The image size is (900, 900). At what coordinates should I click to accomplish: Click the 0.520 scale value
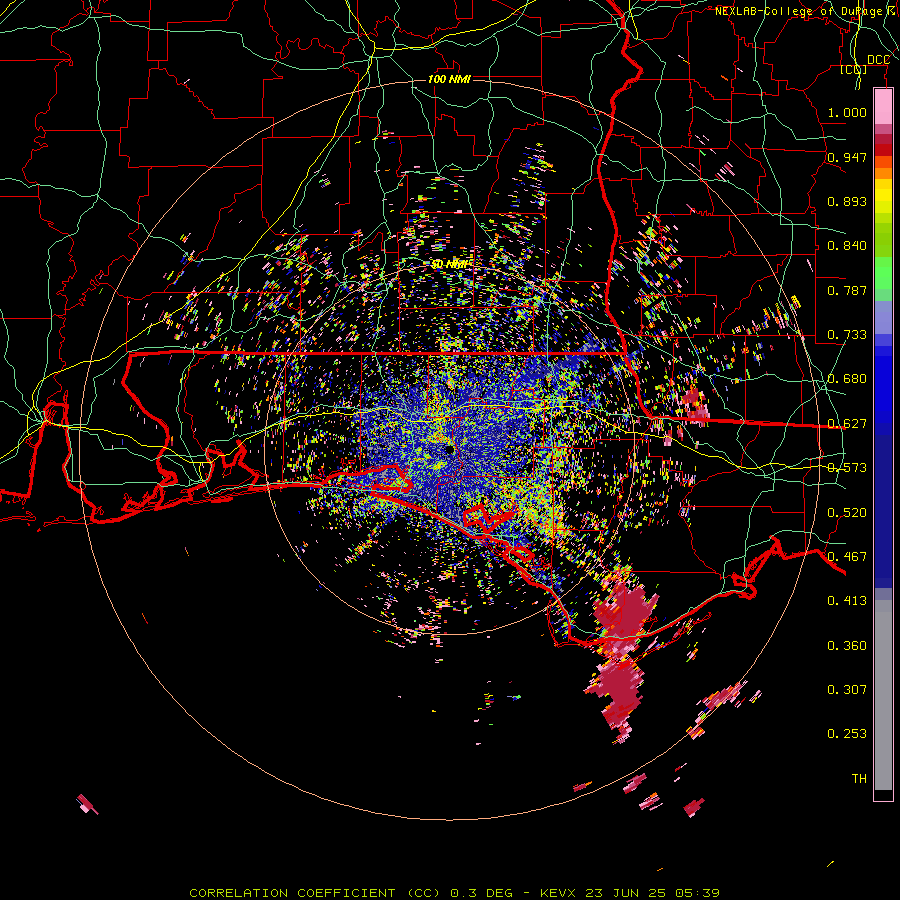point(847,513)
